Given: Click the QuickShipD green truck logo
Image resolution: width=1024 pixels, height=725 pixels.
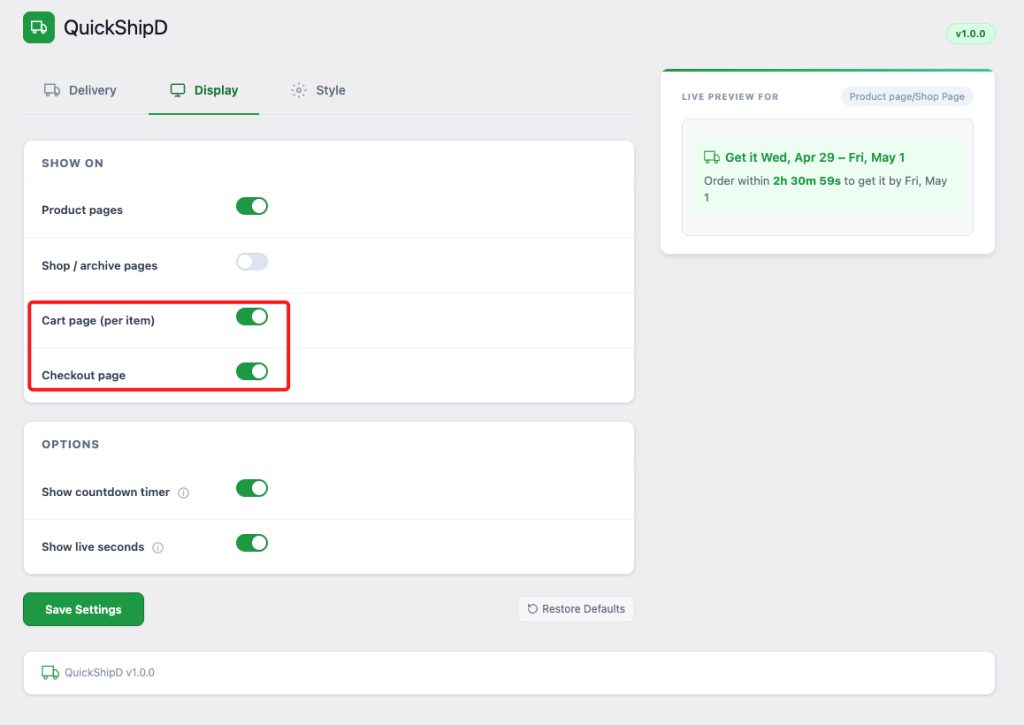Looking at the screenshot, I should [x=39, y=27].
